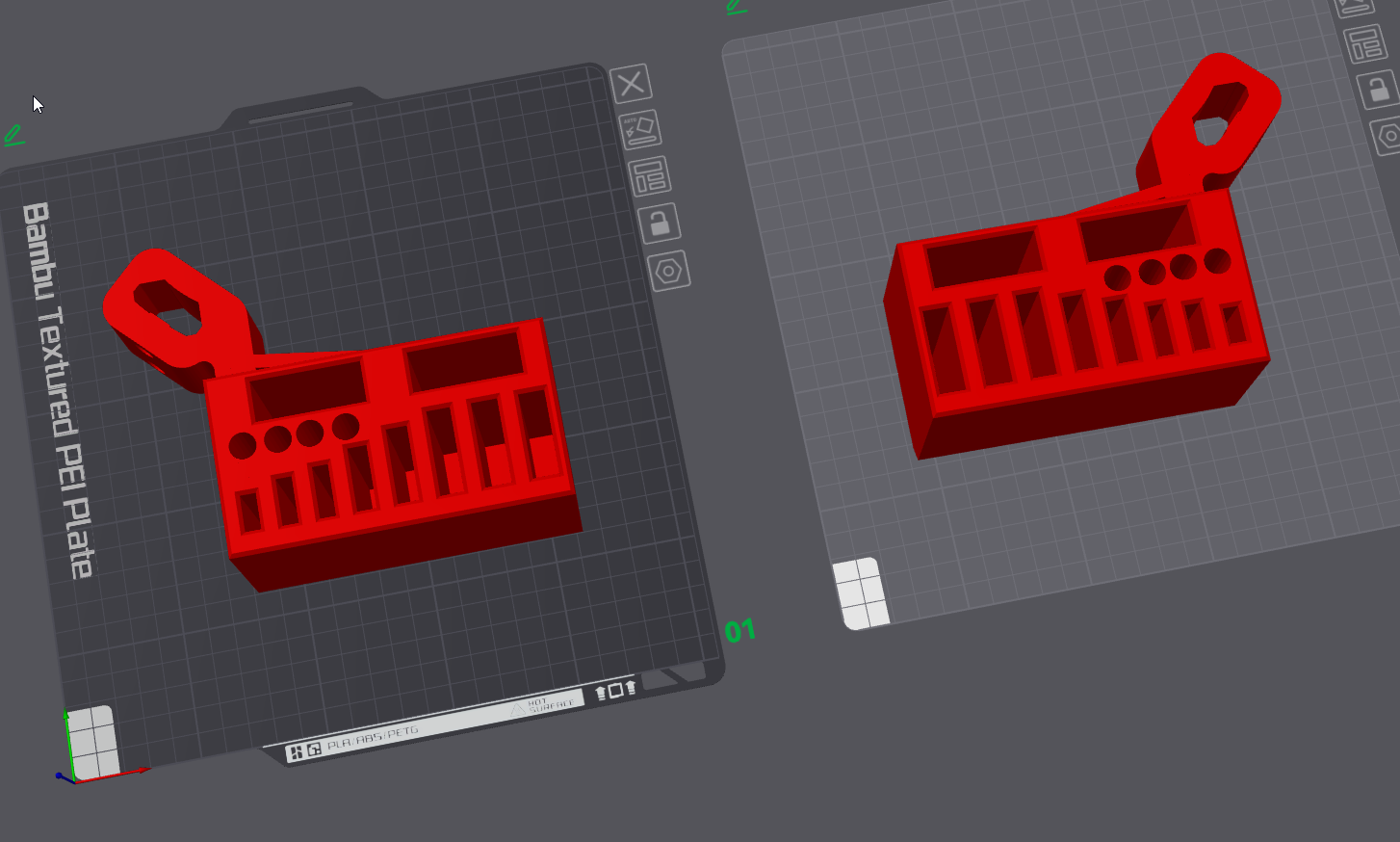Open plate 01 settings hexagon icon
Image resolution: width=1400 pixels, height=842 pixels.
pyautogui.click(x=668, y=272)
